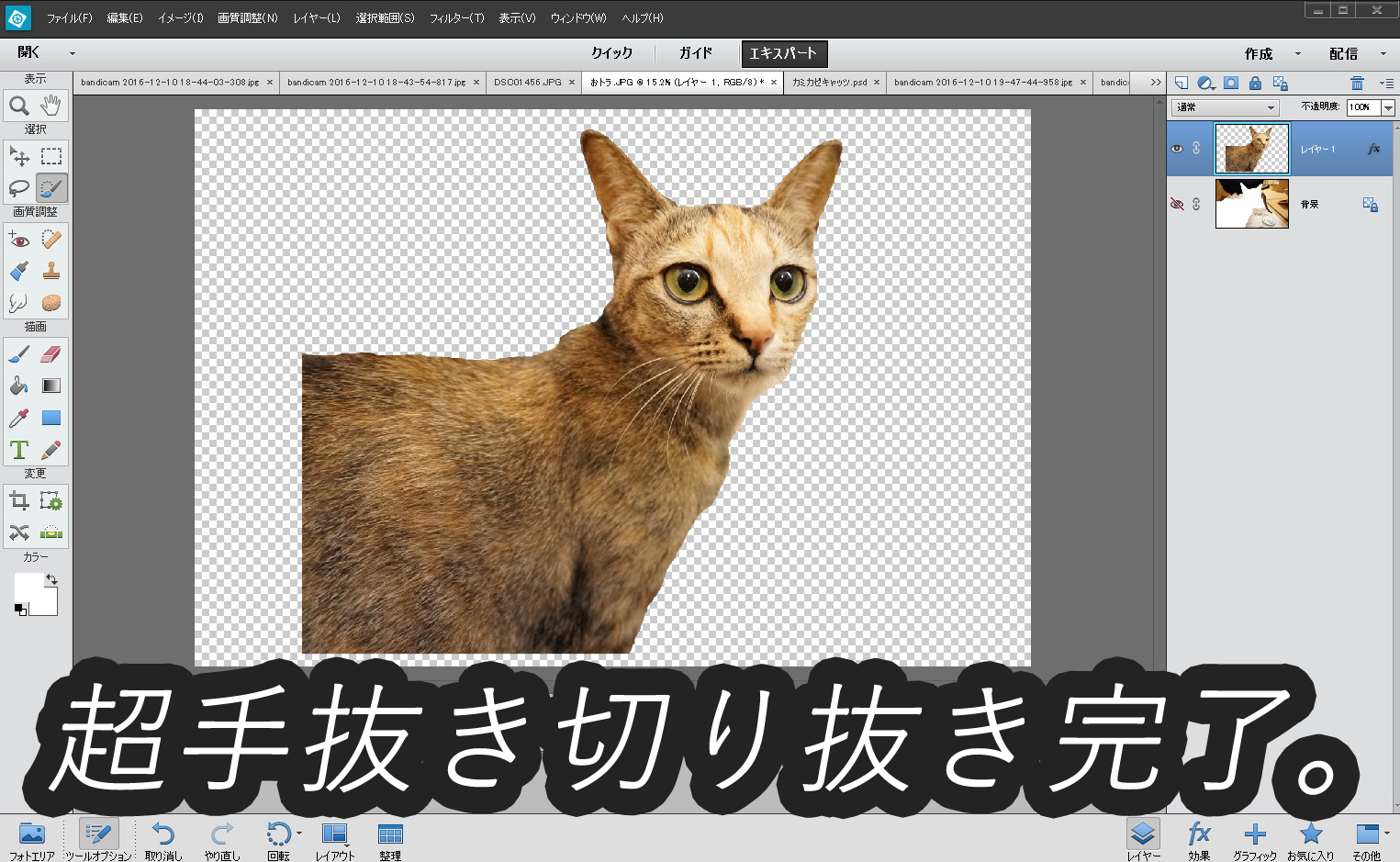This screenshot has height=862, width=1400.
Task: Toggle link icon on 背景 layer
Action: (x=1196, y=204)
